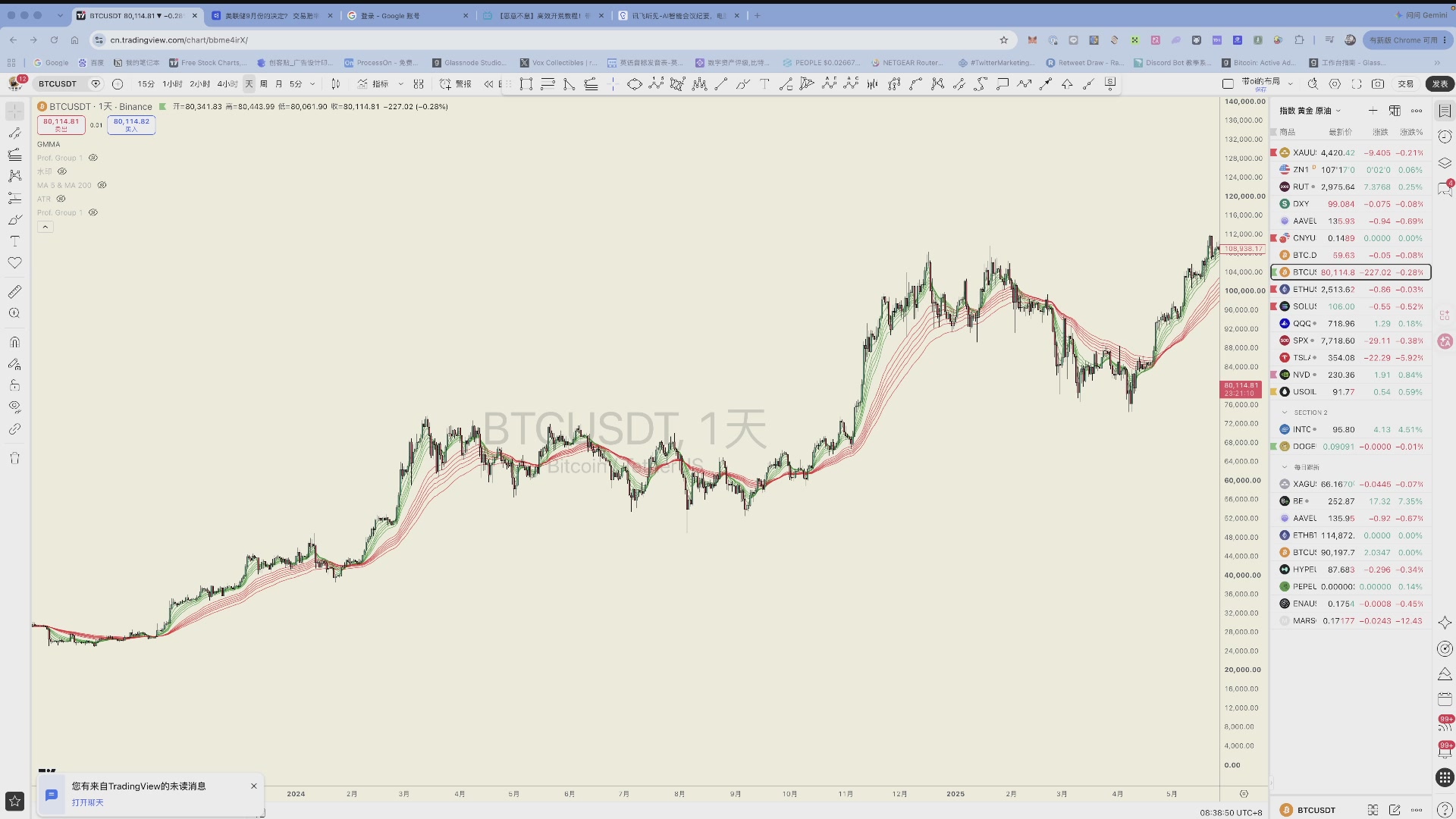Switch to 15分 timeframe
The height and width of the screenshot is (819, 1456).
[146, 84]
